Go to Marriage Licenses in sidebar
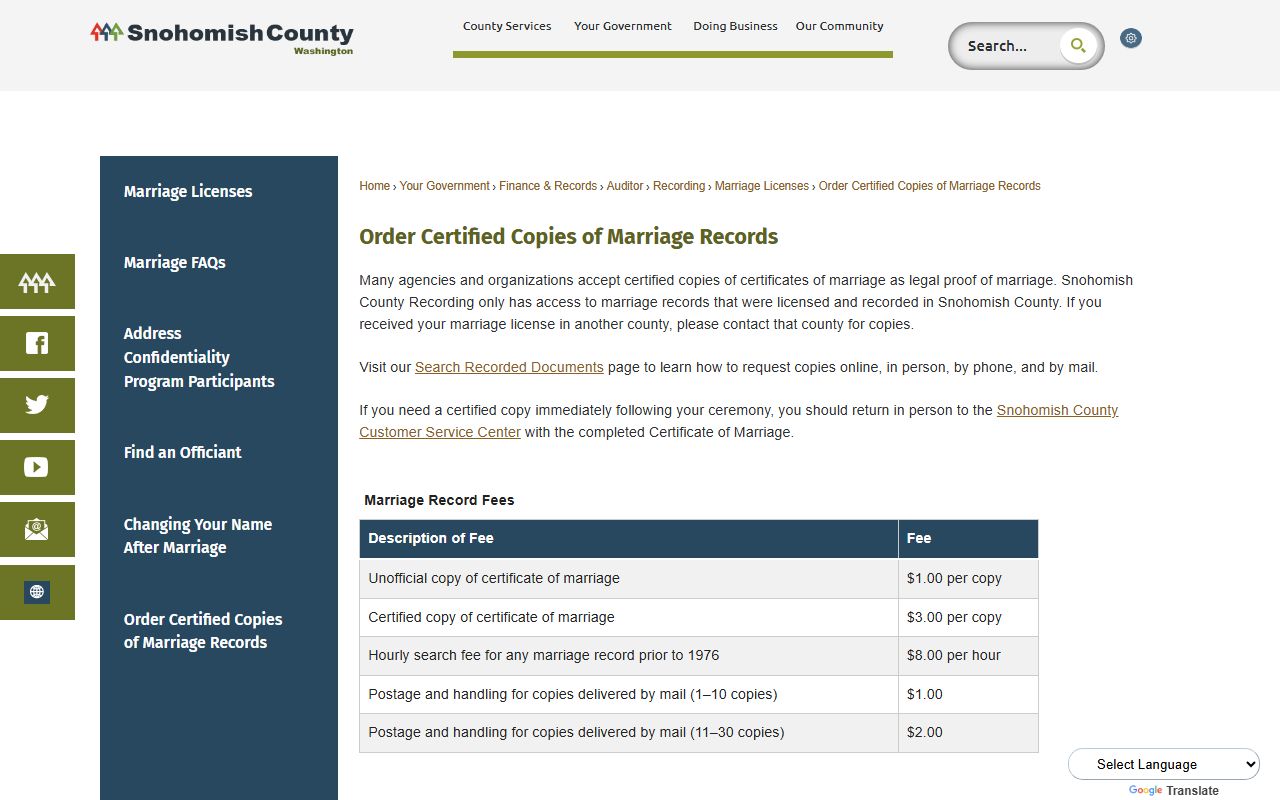1280x800 pixels. (188, 191)
